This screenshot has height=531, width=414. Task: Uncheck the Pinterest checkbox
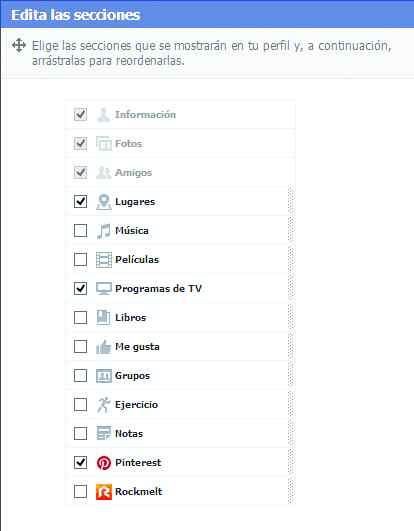(x=80, y=462)
